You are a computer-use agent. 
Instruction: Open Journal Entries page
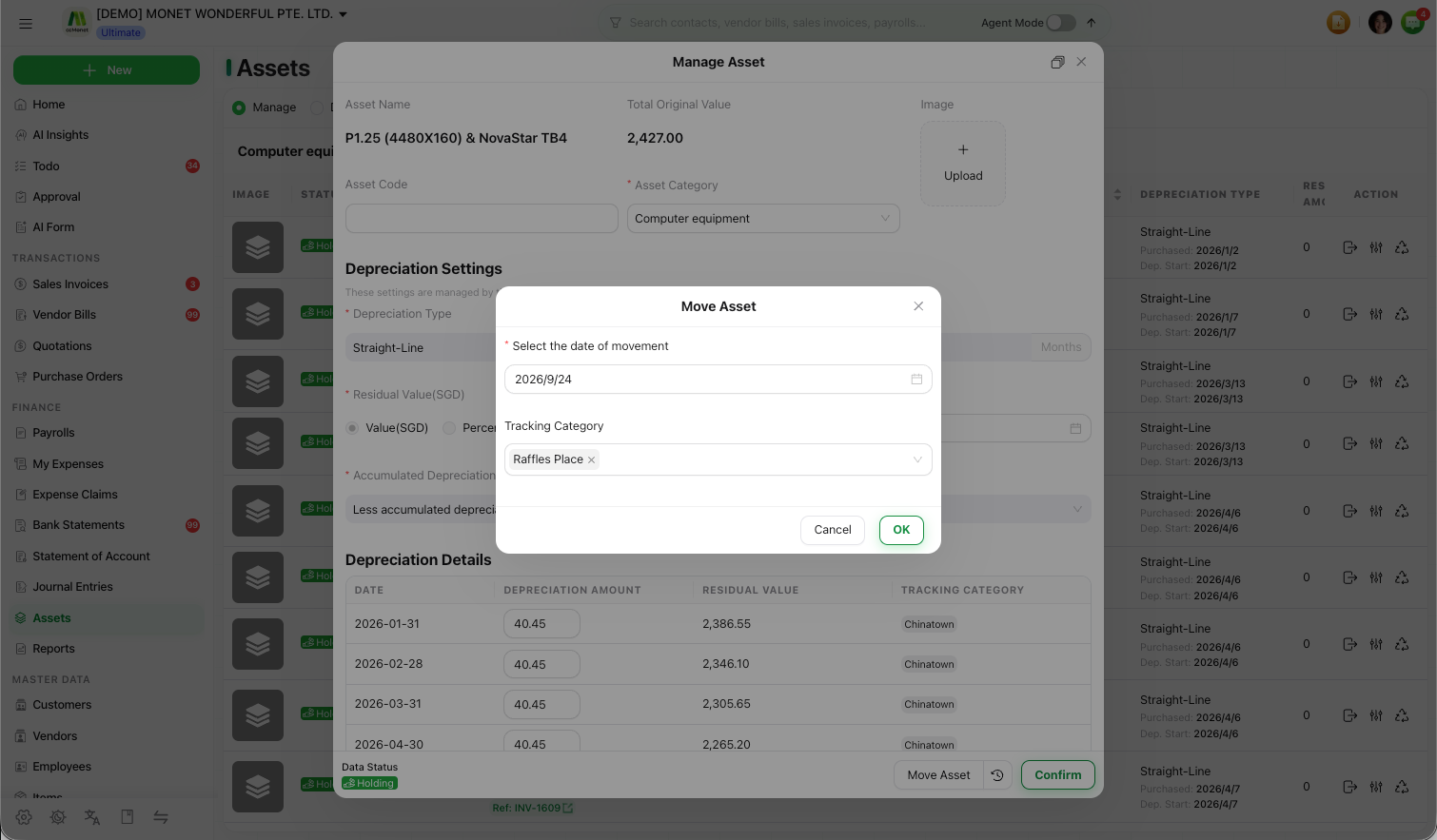(x=72, y=587)
